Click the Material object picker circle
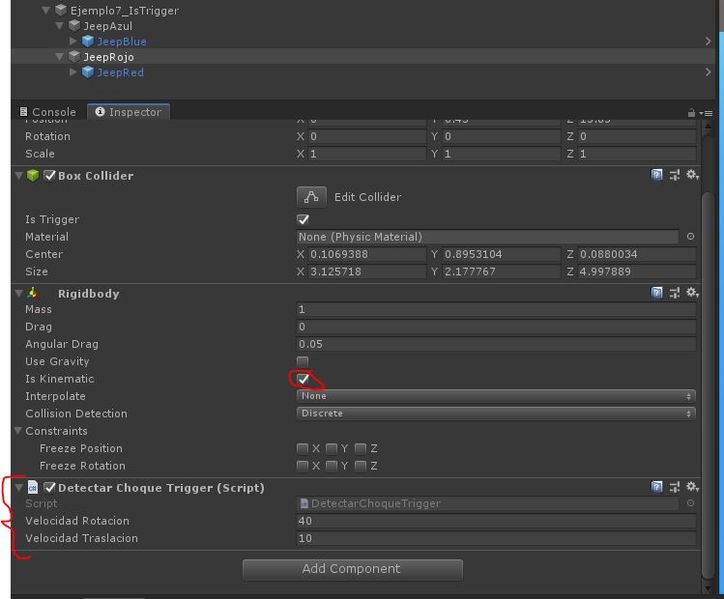The width and height of the screenshot is (724, 599). (x=690, y=236)
